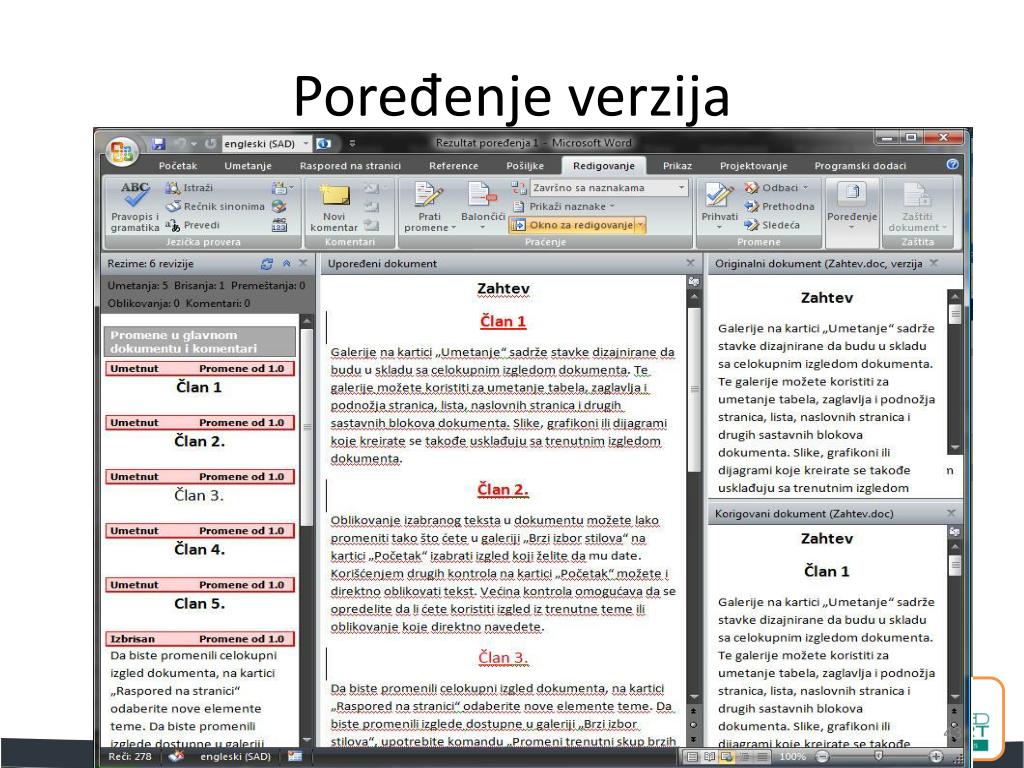Click the Save icon in the quick access toolbar

coord(159,143)
